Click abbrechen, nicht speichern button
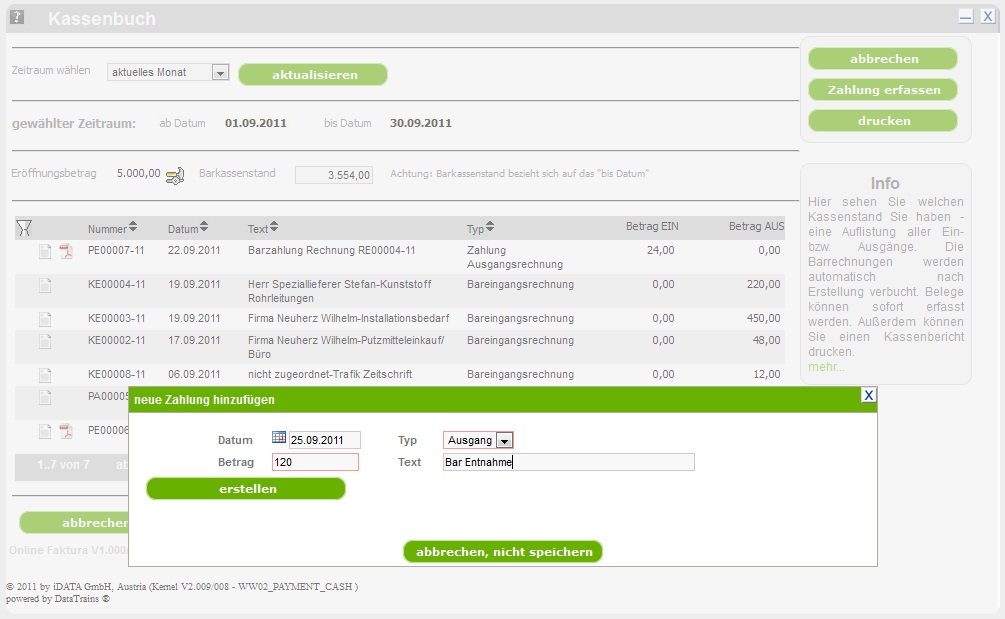 coord(502,552)
